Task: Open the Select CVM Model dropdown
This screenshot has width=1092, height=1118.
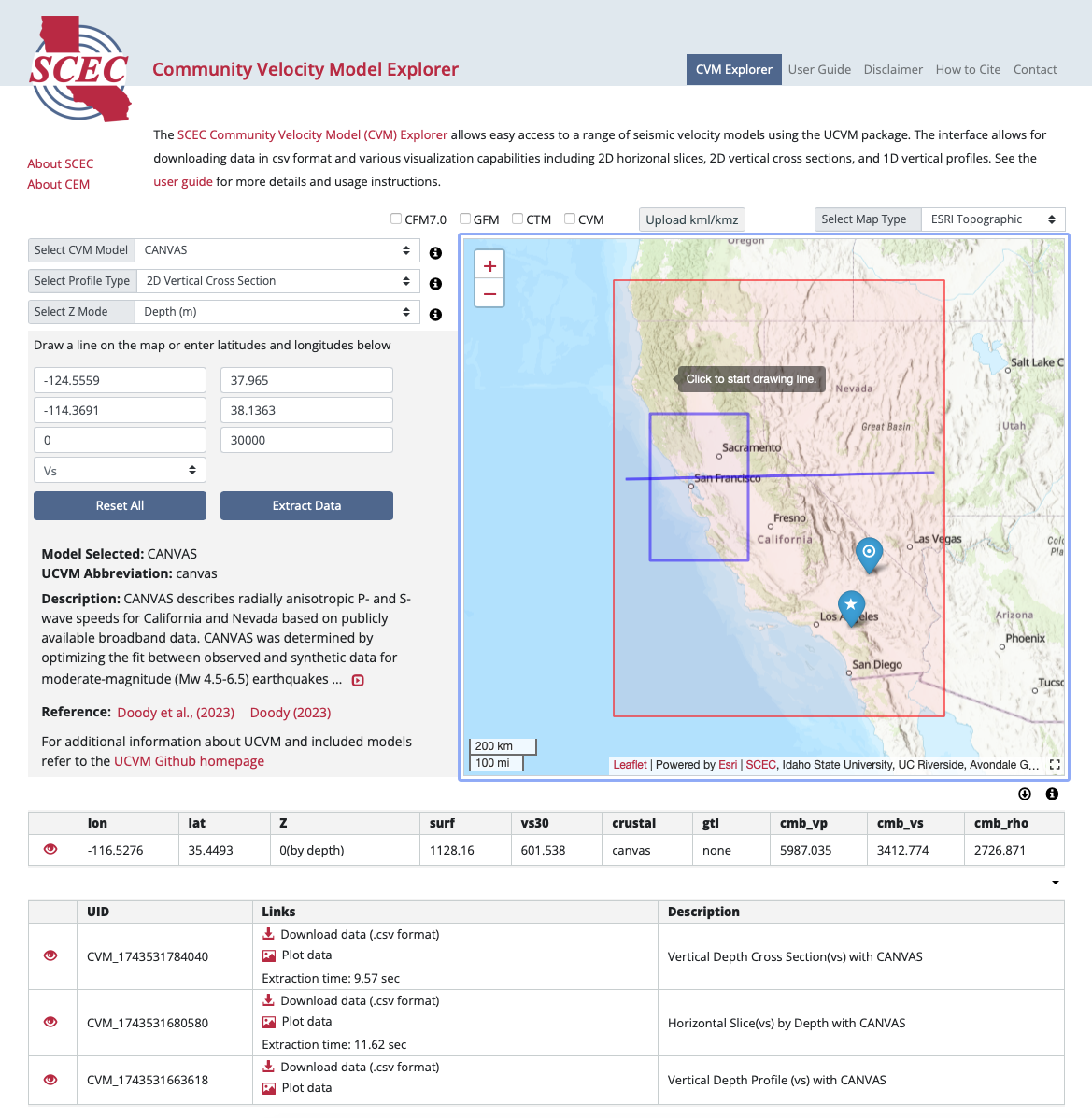Action: (x=277, y=250)
